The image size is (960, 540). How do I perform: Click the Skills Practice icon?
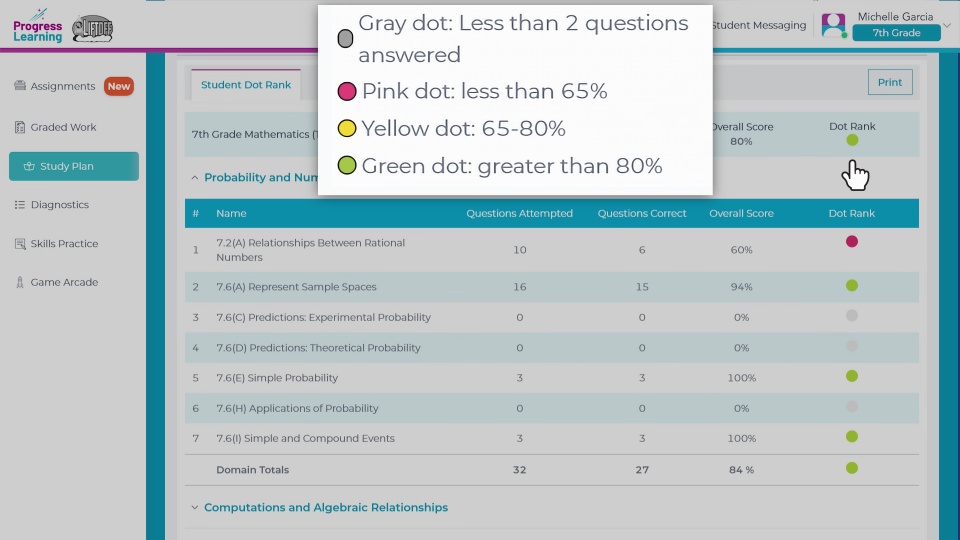coord(20,244)
